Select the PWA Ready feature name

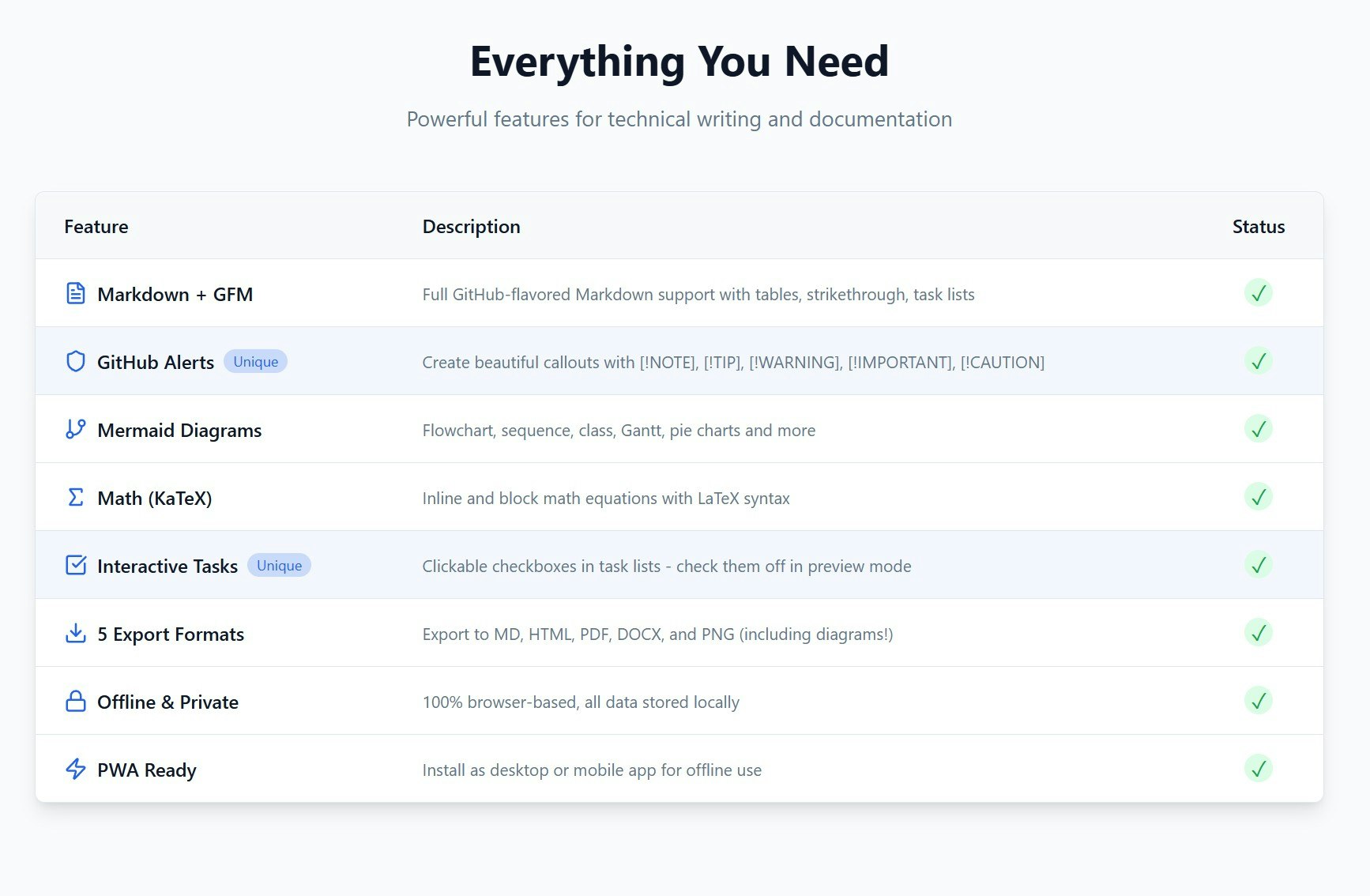(147, 770)
